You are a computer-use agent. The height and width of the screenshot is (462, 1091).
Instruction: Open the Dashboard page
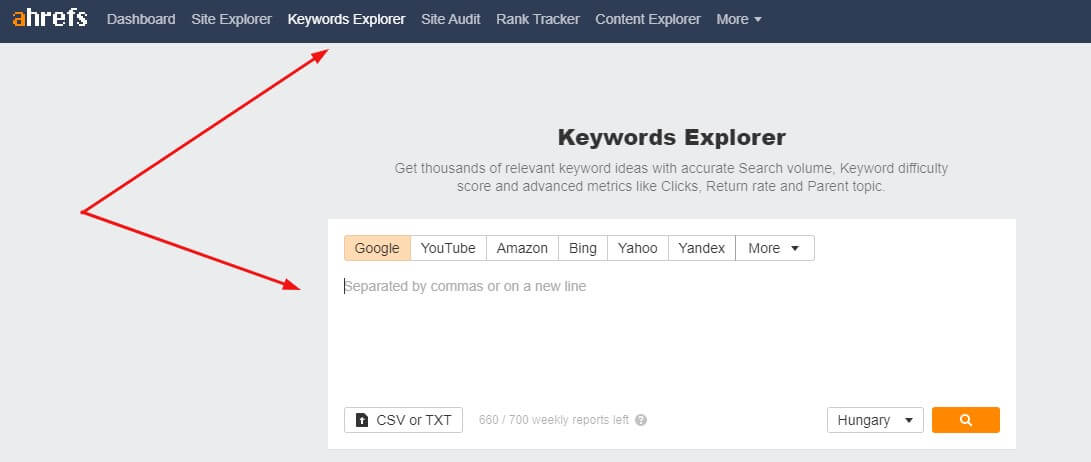click(x=141, y=19)
